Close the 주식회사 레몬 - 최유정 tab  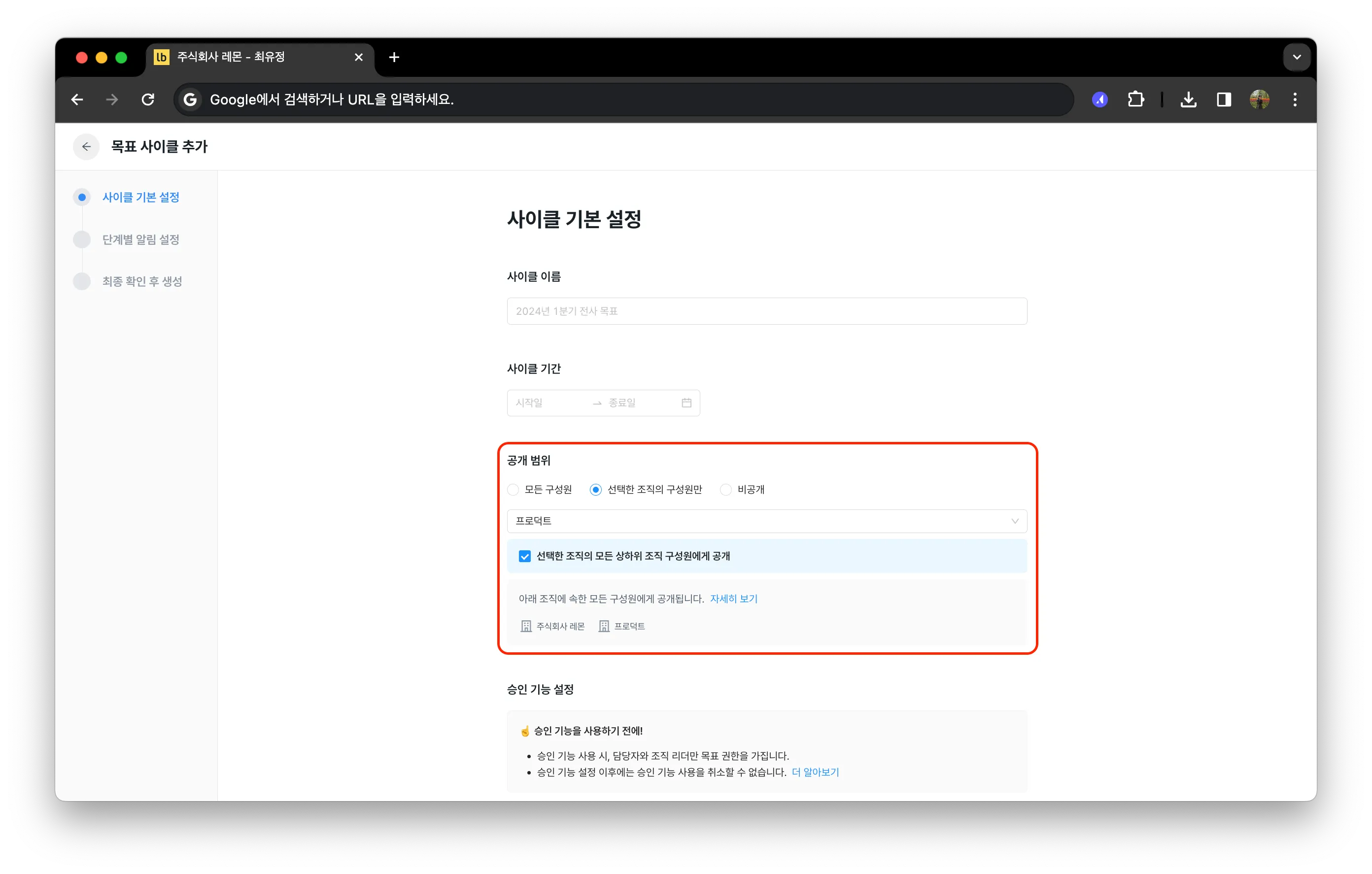click(x=358, y=57)
